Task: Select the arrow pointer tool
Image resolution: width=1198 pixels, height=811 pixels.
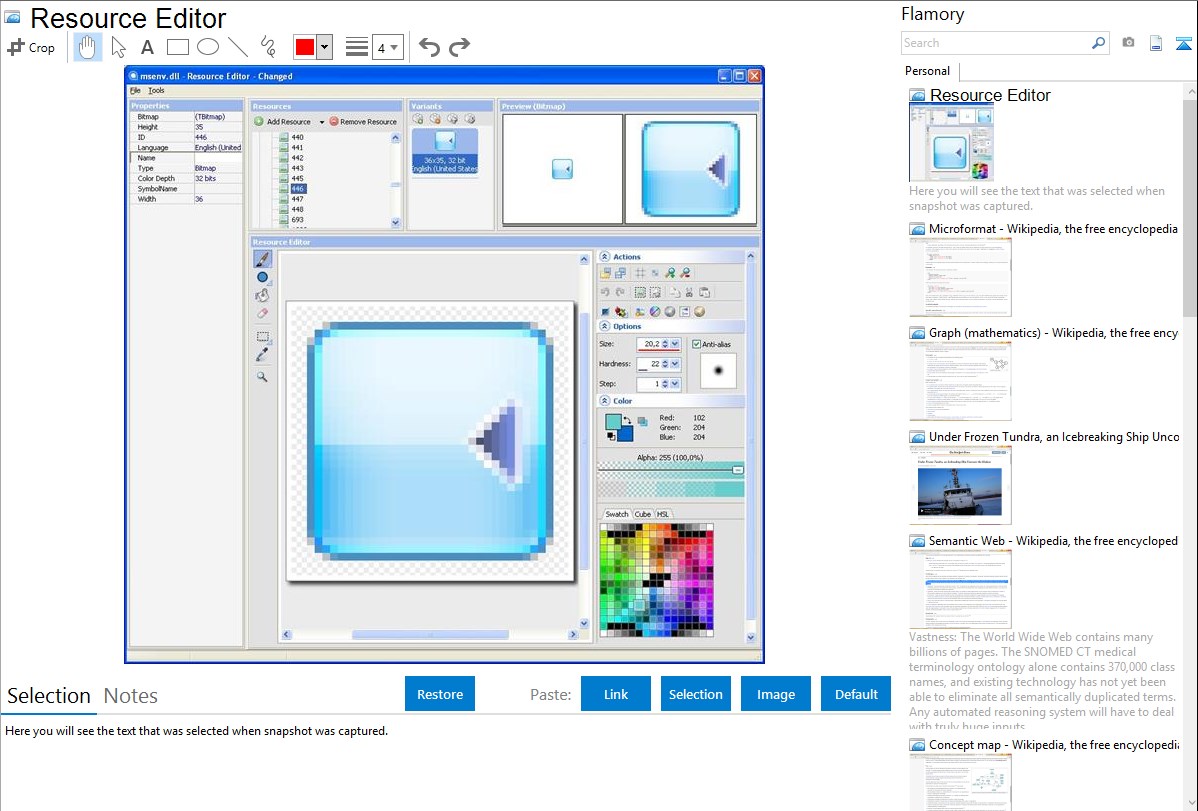Action: [119, 47]
